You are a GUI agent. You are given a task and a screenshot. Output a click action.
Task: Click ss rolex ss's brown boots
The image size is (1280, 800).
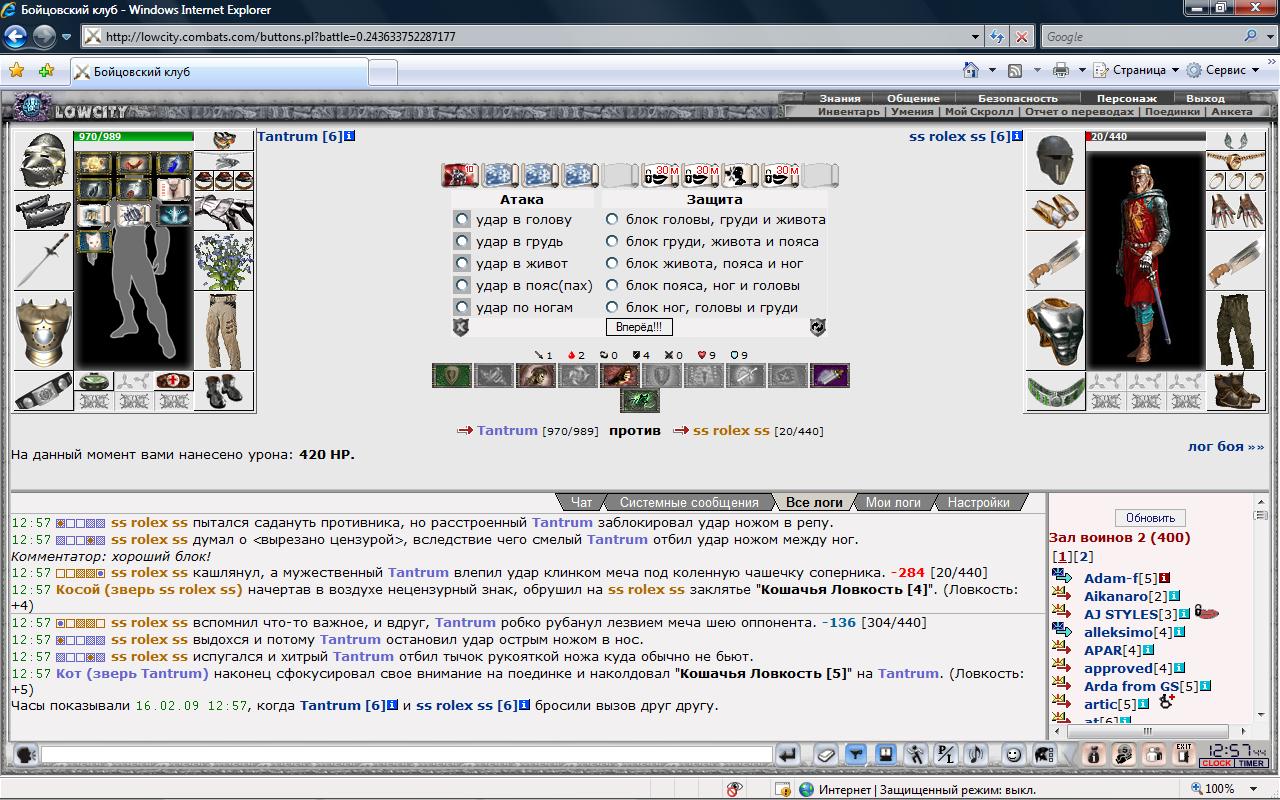[x=1236, y=391]
